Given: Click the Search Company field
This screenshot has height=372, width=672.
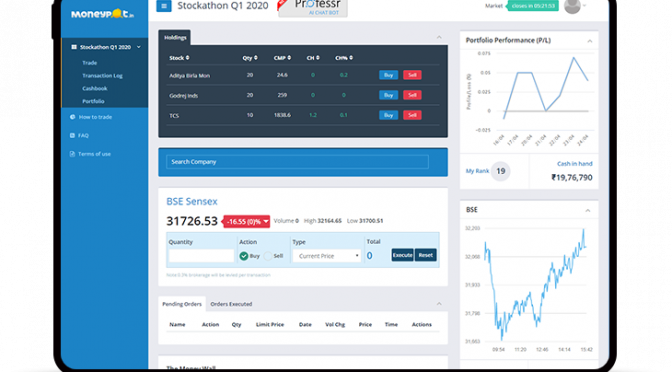Looking at the screenshot, I should pos(297,162).
